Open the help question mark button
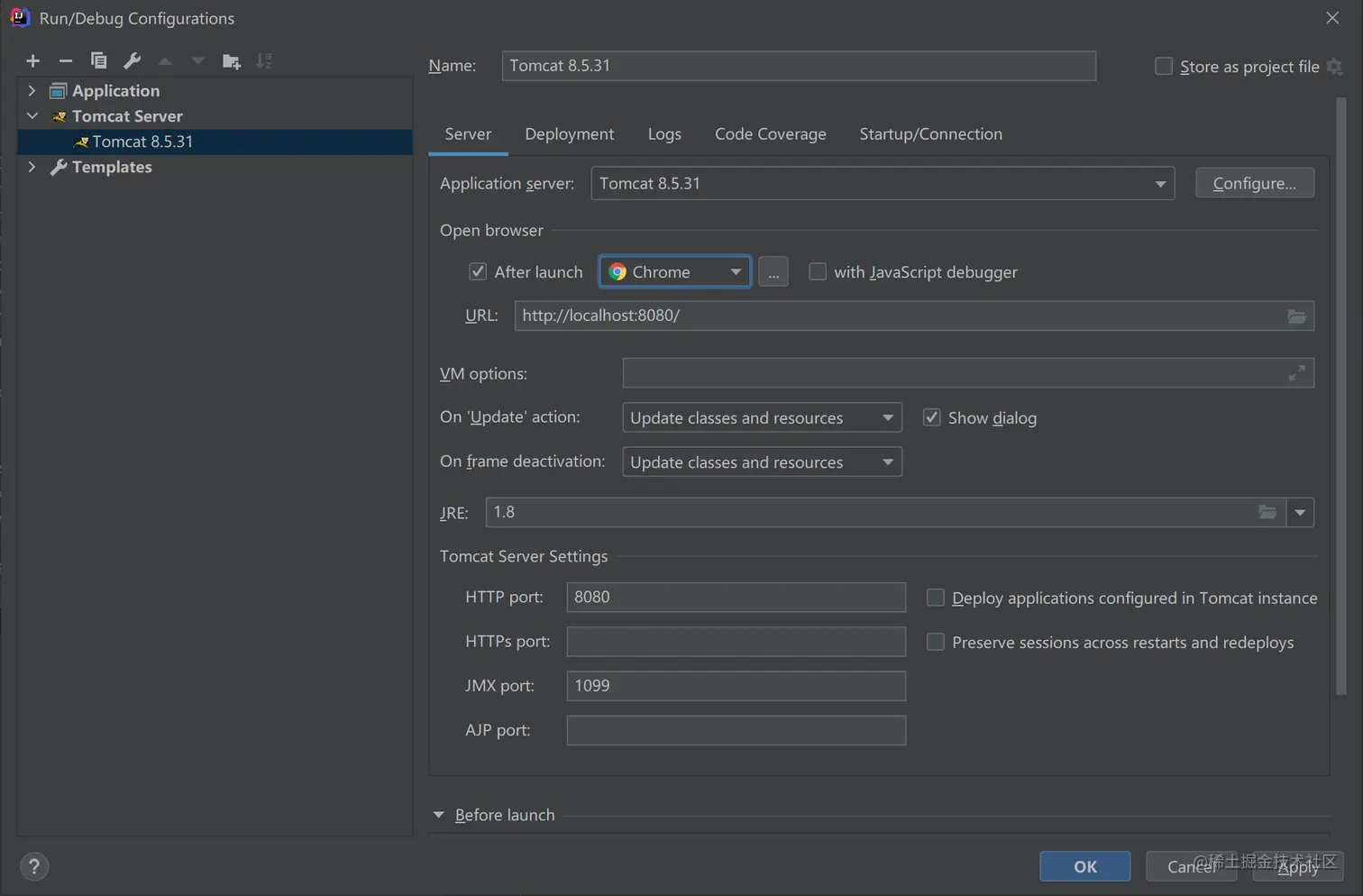The width and height of the screenshot is (1363, 896). click(34, 866)
